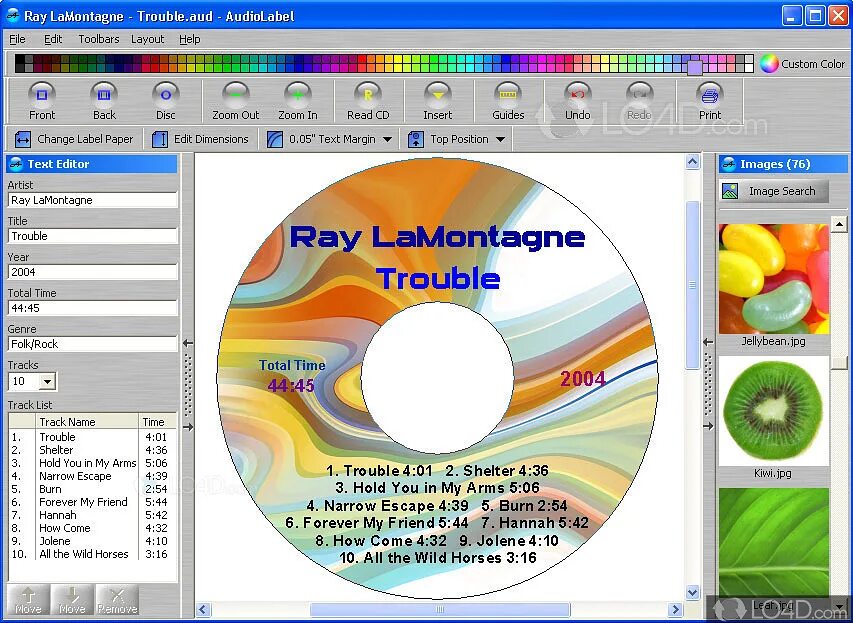Screen dimensions: 853x623
Task: Click Change Label Paper
Action: 74,139
